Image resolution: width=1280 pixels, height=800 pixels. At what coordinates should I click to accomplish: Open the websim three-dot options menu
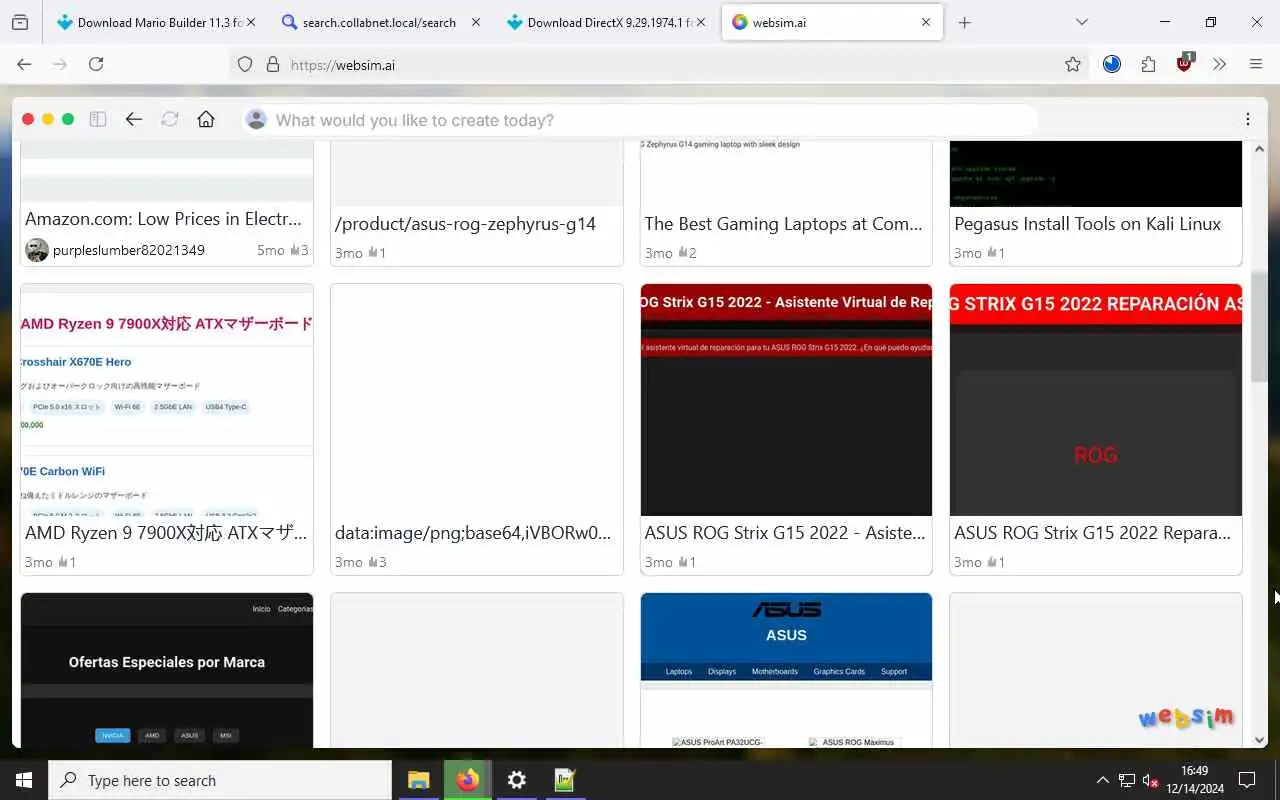pyautogui.click(x=1247, y=119)
